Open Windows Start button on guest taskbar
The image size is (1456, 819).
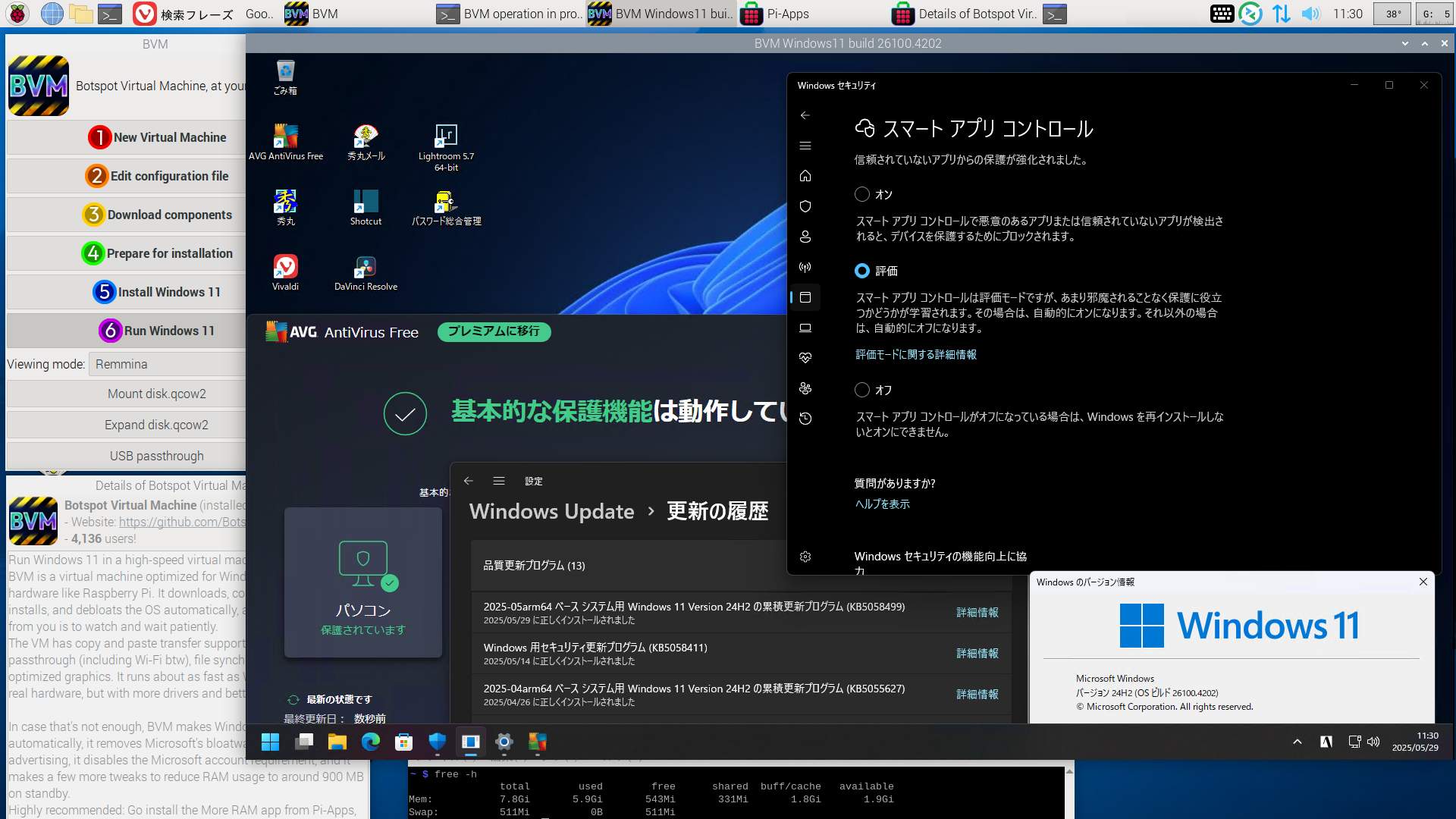(x=270, y=742)
